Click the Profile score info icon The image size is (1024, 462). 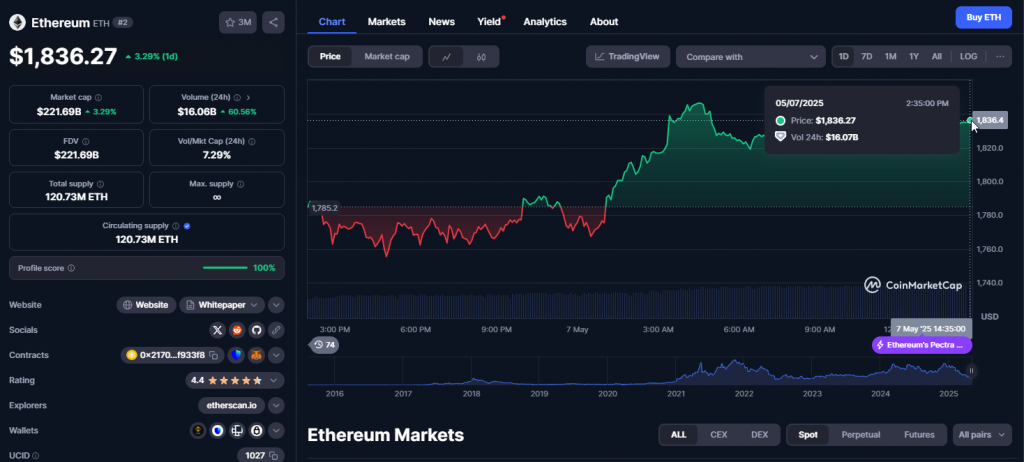[71, 268]
